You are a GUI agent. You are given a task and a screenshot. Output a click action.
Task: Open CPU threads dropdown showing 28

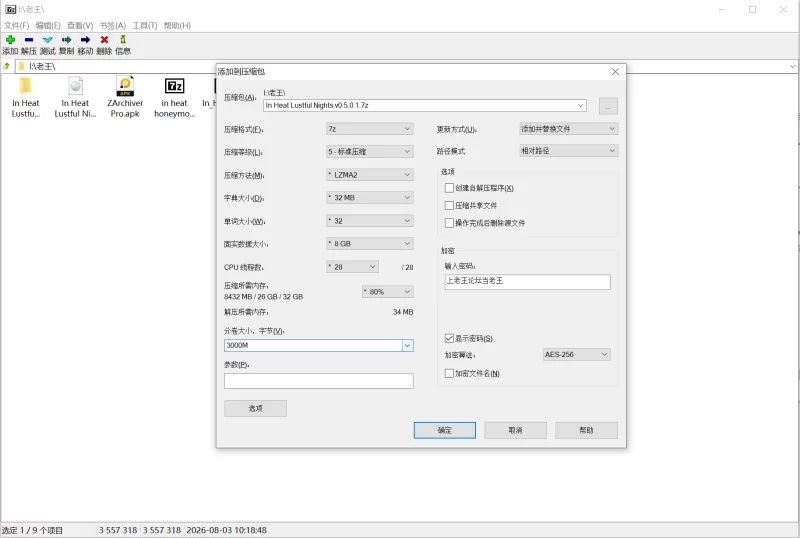(x=352, y=267)
